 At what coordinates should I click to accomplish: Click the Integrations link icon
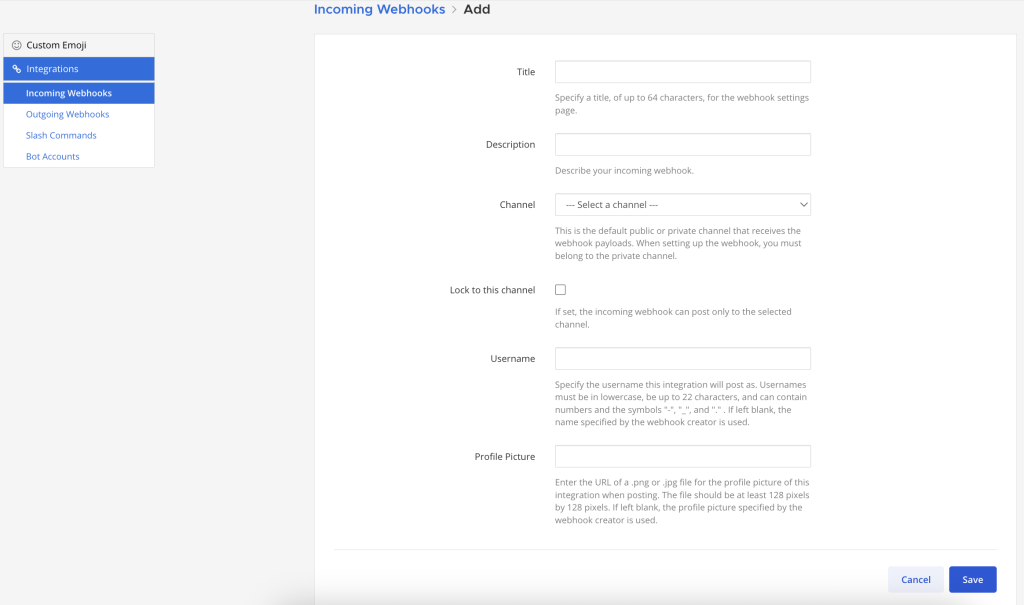17,69
